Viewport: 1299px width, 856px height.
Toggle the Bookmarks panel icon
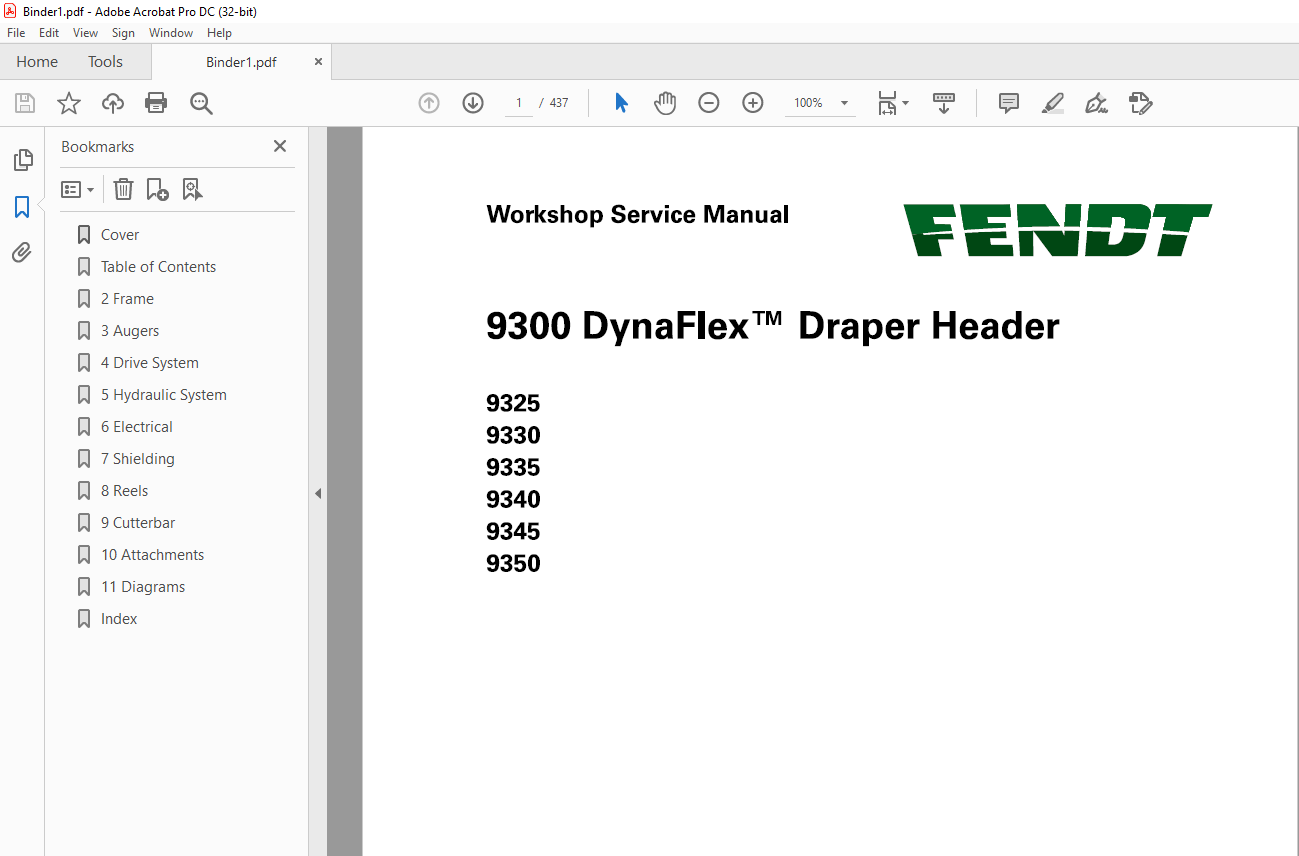click(22, 207)
